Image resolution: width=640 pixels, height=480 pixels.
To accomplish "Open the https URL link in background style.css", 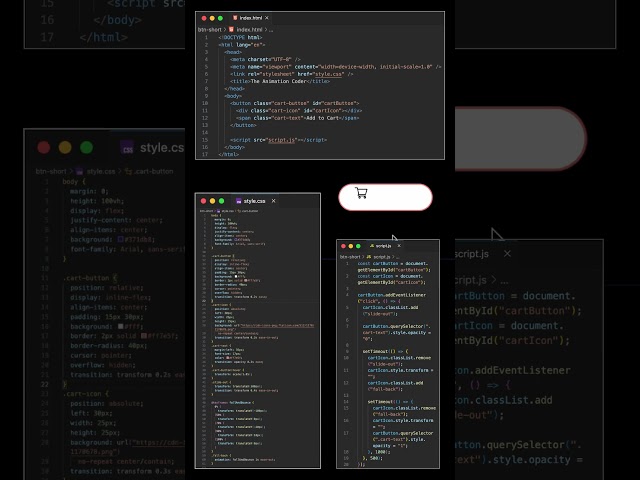I will [x=158, y=443].
